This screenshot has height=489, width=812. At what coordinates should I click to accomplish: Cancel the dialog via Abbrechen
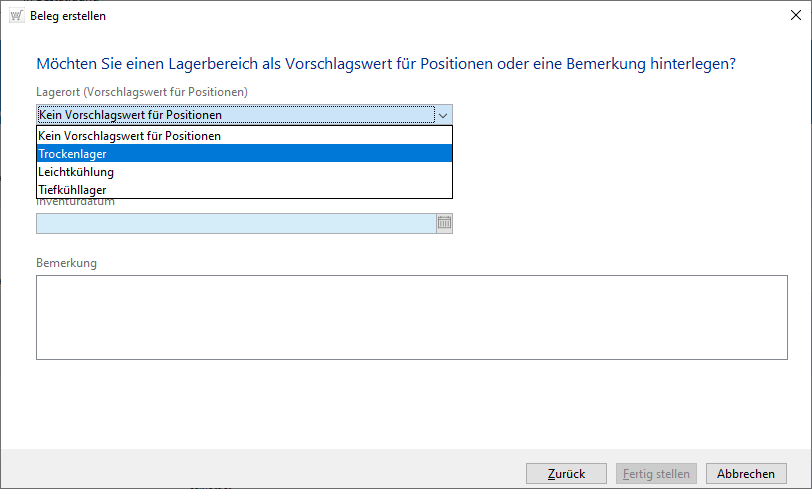point(746,473)
